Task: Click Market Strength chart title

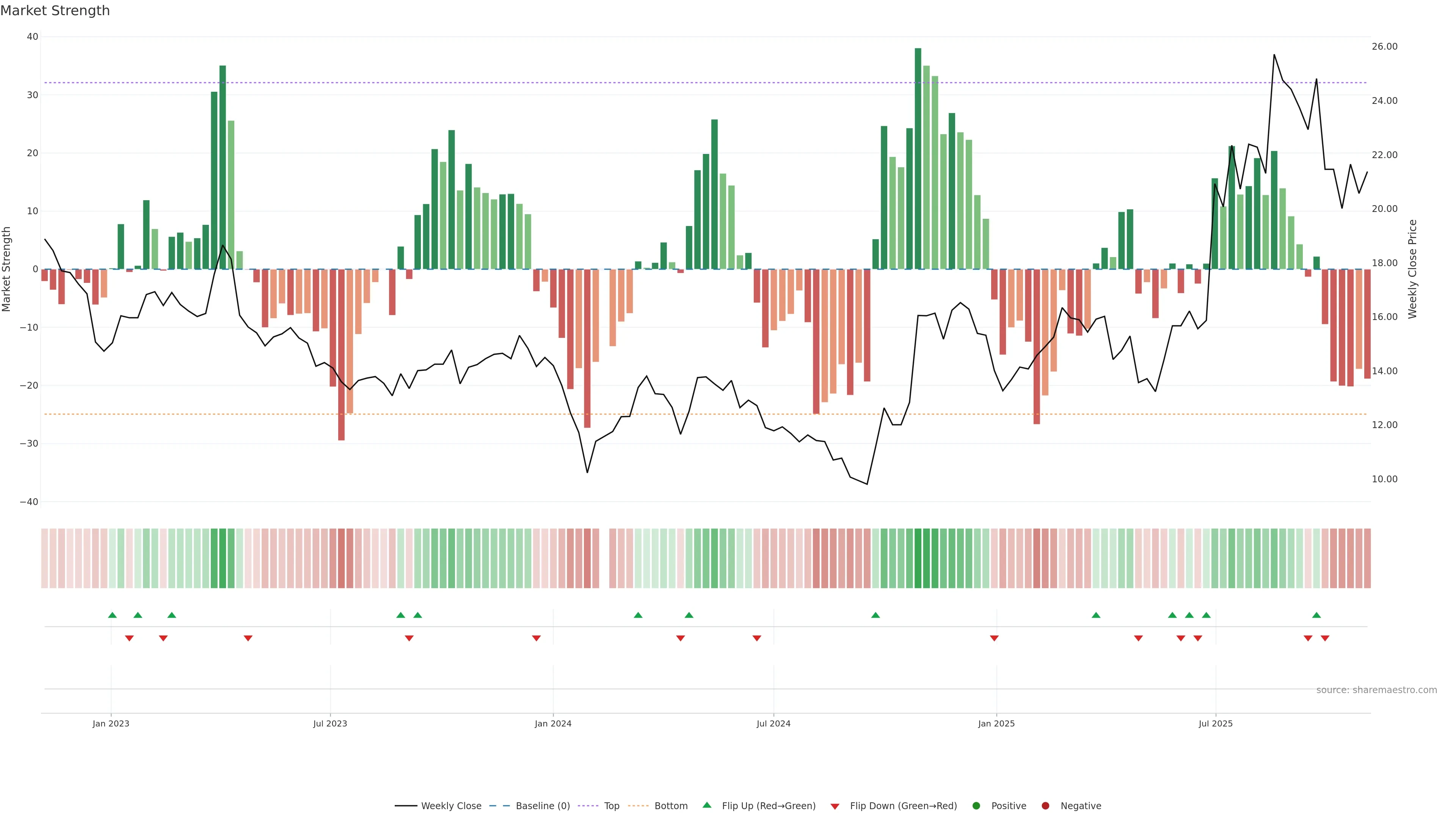Action: (55, 11)
